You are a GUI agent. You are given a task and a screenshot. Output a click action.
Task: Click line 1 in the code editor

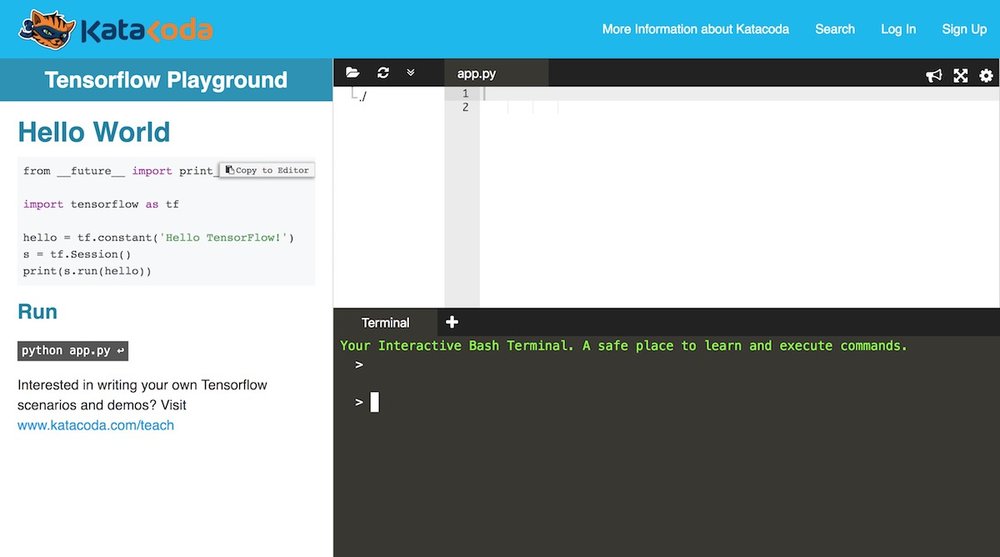click(x=739, y=94)
